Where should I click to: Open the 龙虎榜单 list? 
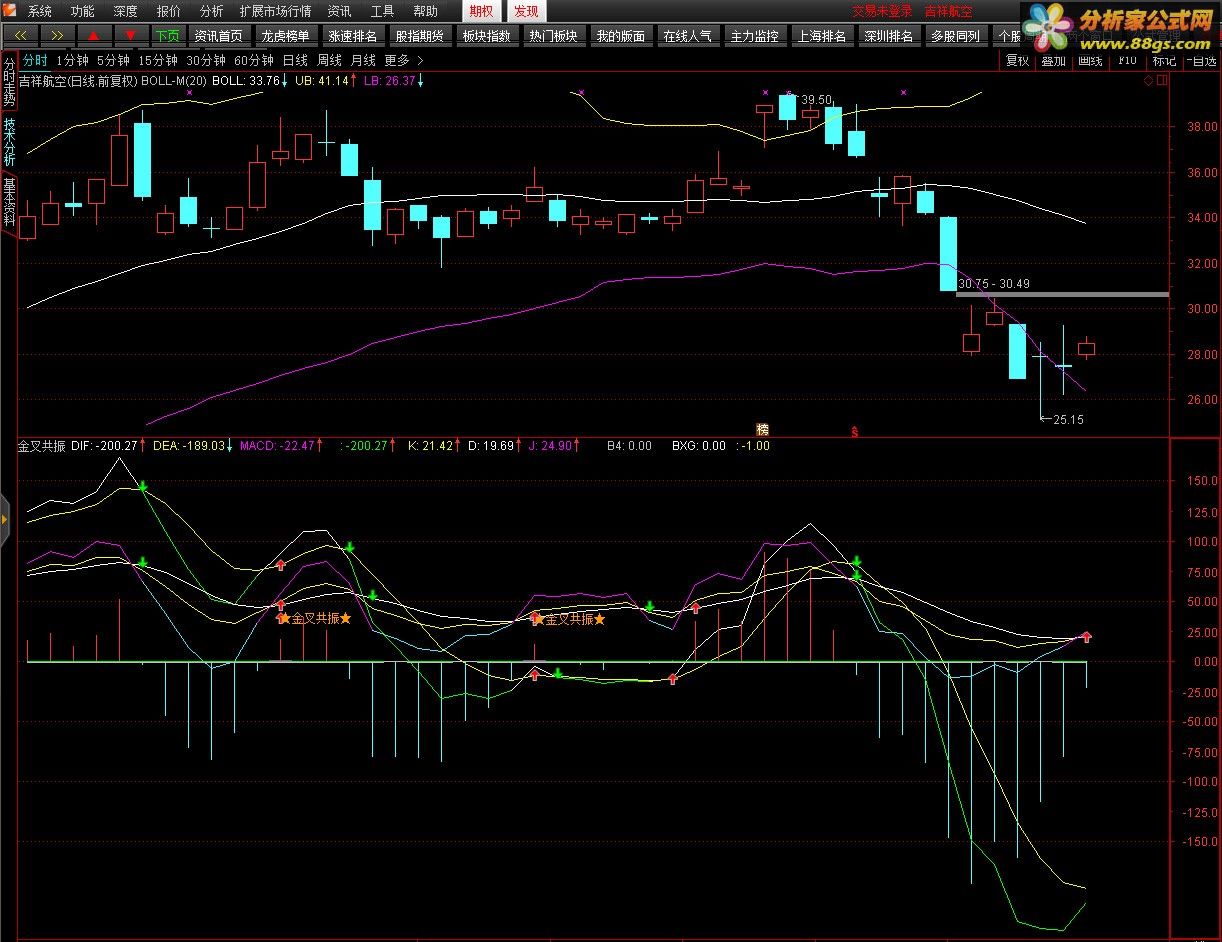[x=285, y=35]
